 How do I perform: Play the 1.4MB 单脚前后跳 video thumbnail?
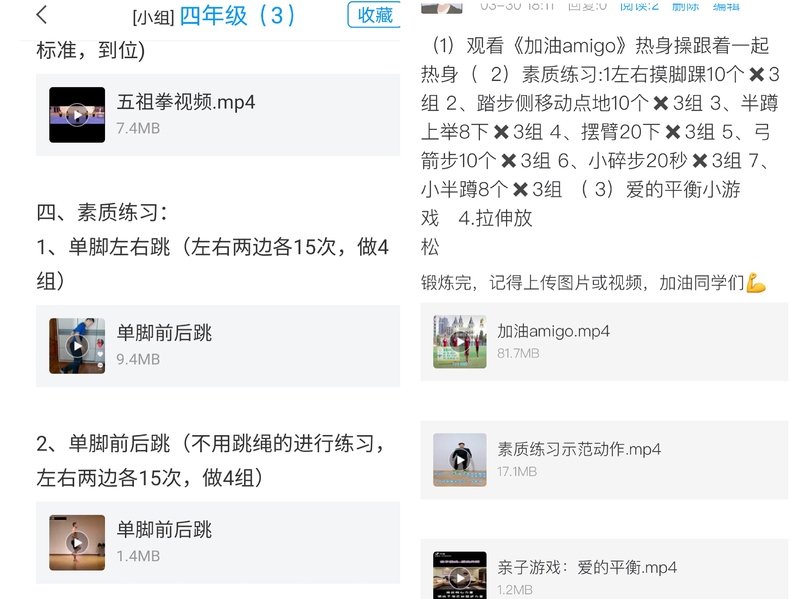[77, 542]
